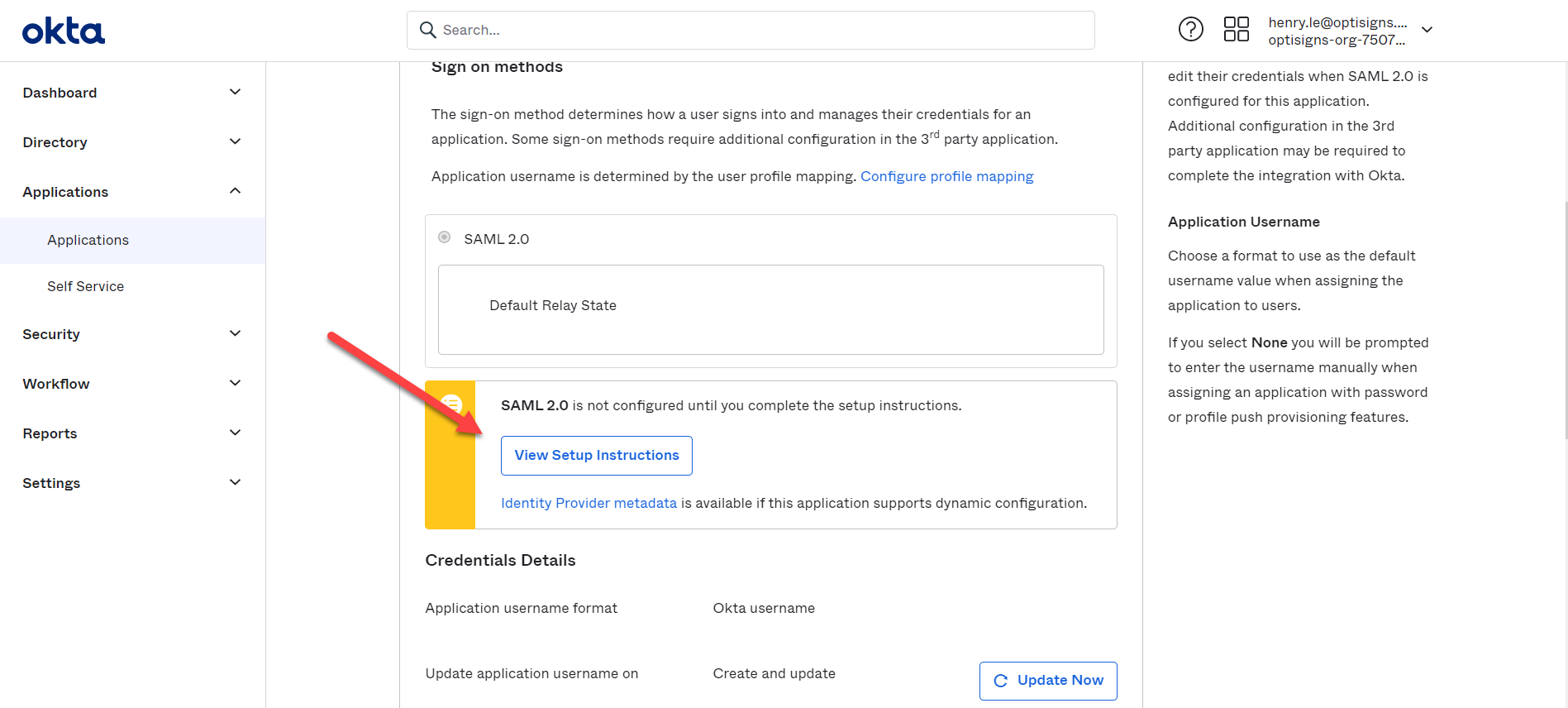The height and width of the screenshot is (708, 1568).
Task: Expand the Security section chevron
Action: (x=235, y=333)
